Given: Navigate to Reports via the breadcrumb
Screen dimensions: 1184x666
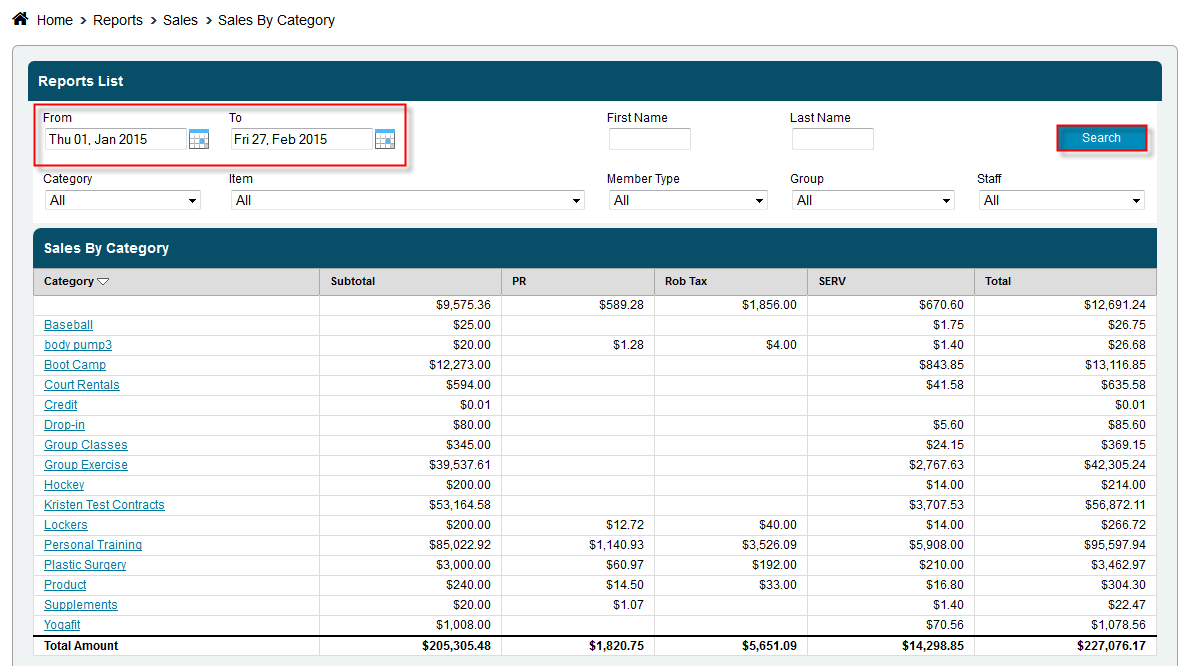Looking at the screenshot, I should [118, 19].
